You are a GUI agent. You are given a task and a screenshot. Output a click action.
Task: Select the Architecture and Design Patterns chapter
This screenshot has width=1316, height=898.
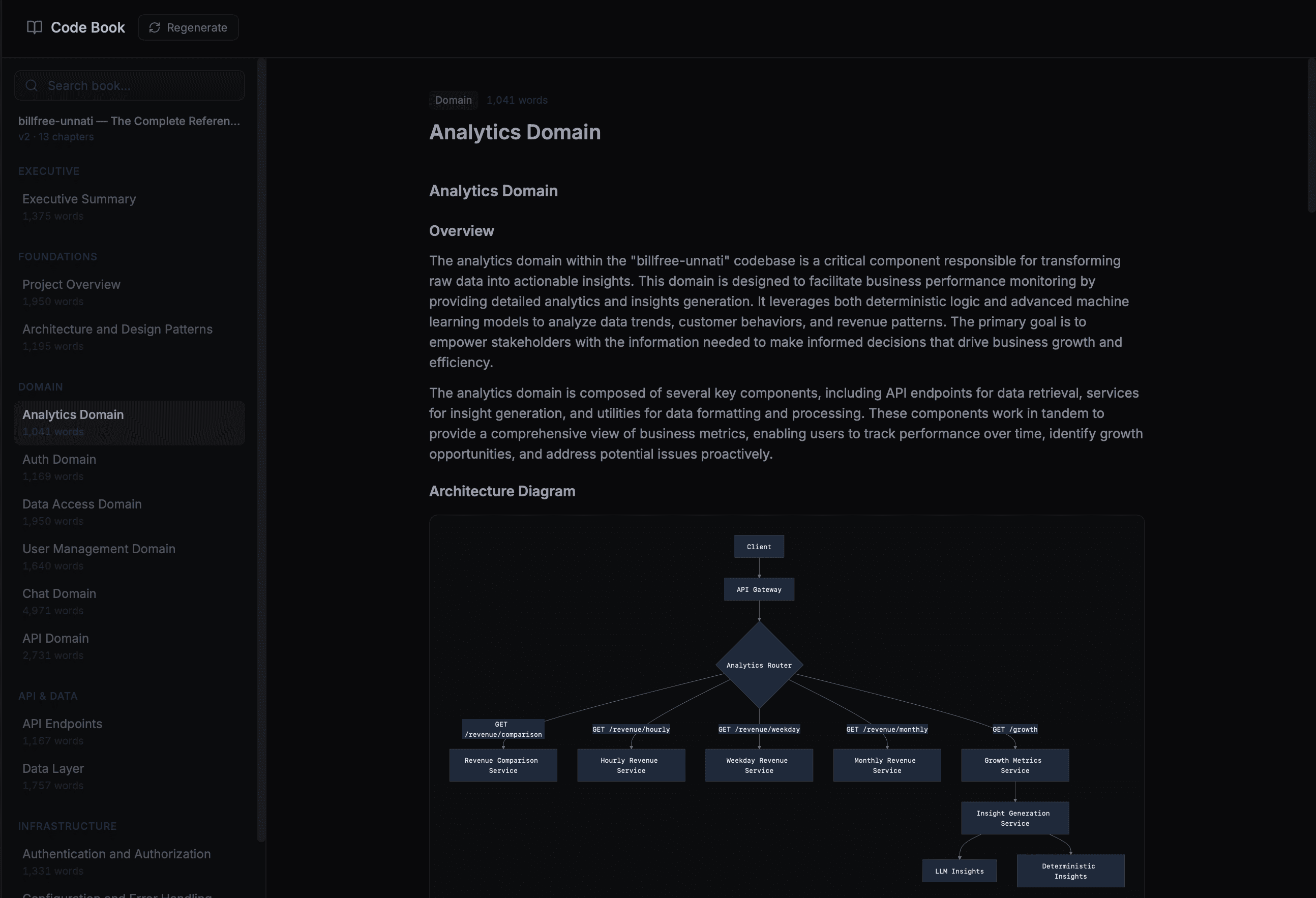pyautogui.click(x=117, y=329)
